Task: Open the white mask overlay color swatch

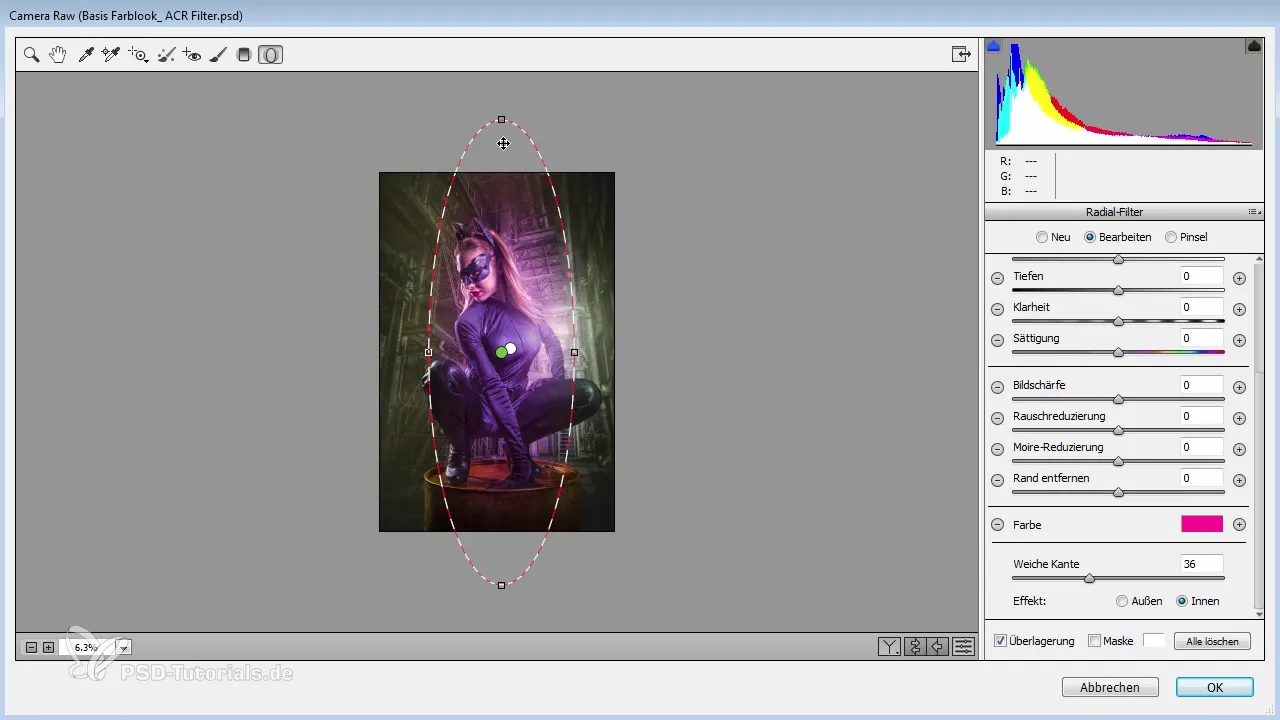Action: tap(1154, 641)
